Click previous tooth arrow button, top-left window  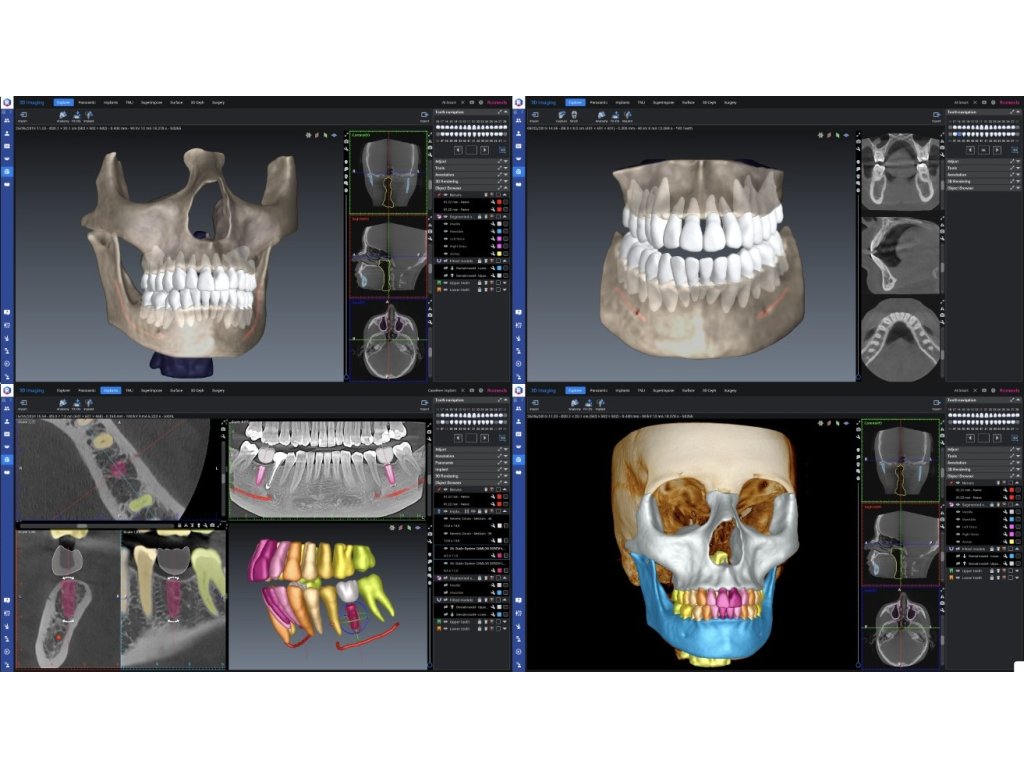458,150
